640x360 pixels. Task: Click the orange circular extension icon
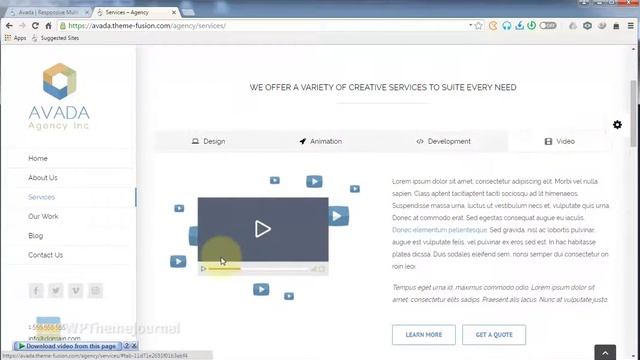point(493,26)
